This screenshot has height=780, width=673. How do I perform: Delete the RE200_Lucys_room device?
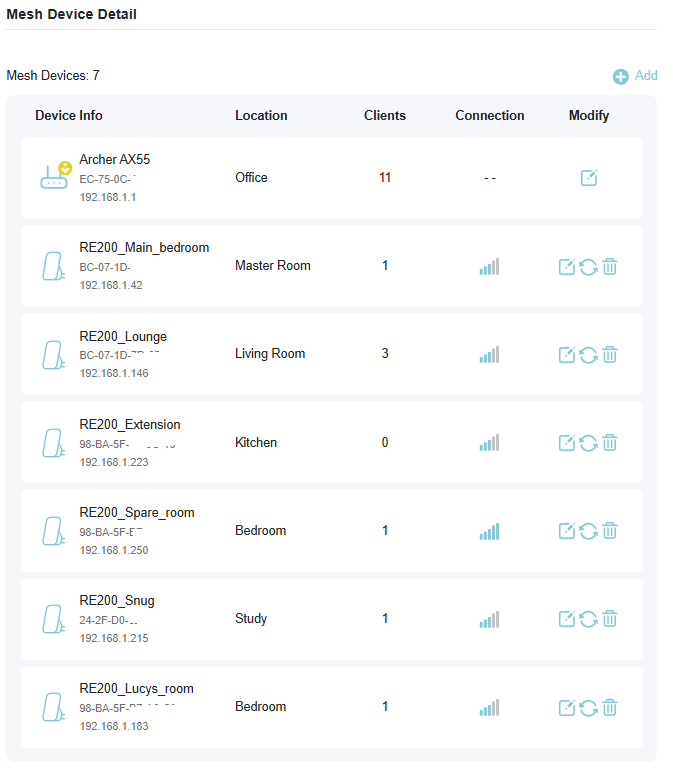610,707
